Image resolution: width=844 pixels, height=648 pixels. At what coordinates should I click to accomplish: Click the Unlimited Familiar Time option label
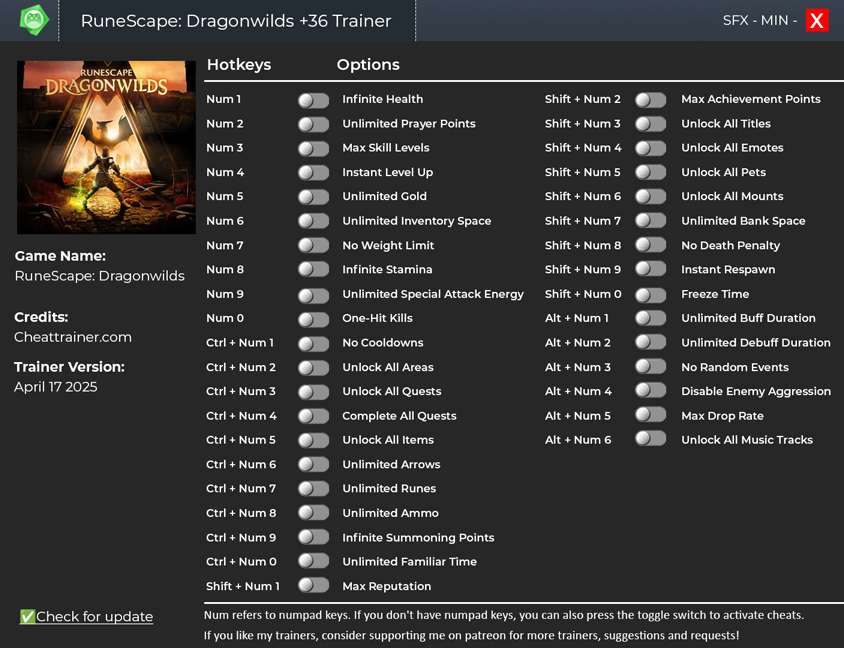(x=410, y=562)
